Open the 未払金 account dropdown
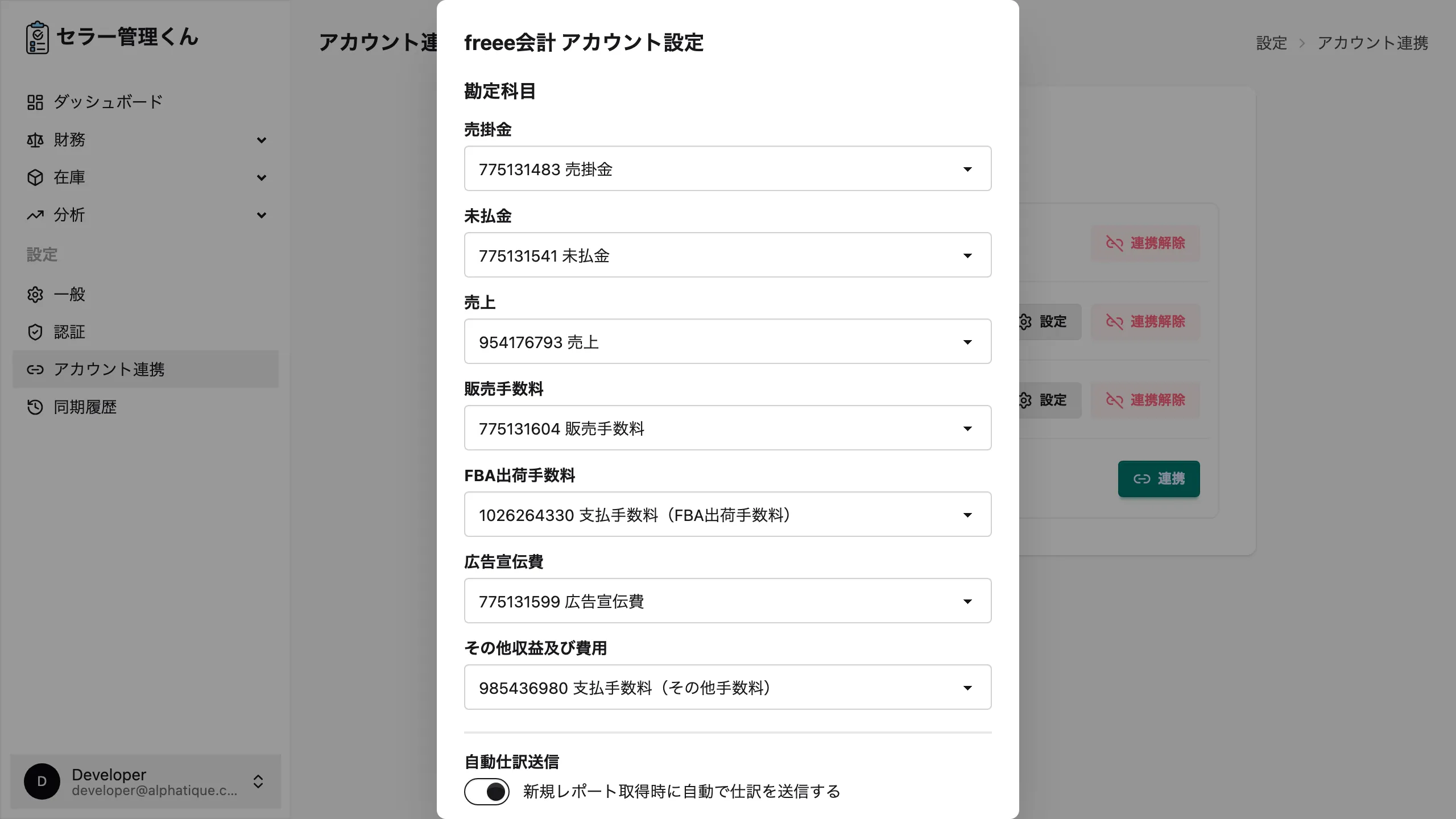The height and width of the screenshot is (819, 1456). coord(728,255)
